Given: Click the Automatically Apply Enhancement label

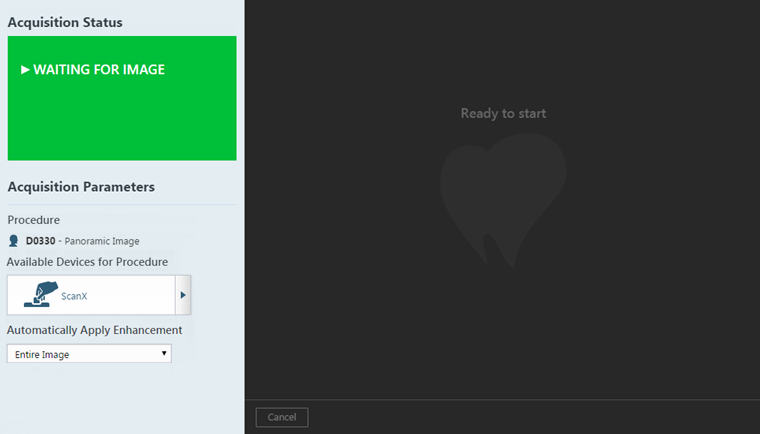Looking at the screenshot, I should pos(94,330).
